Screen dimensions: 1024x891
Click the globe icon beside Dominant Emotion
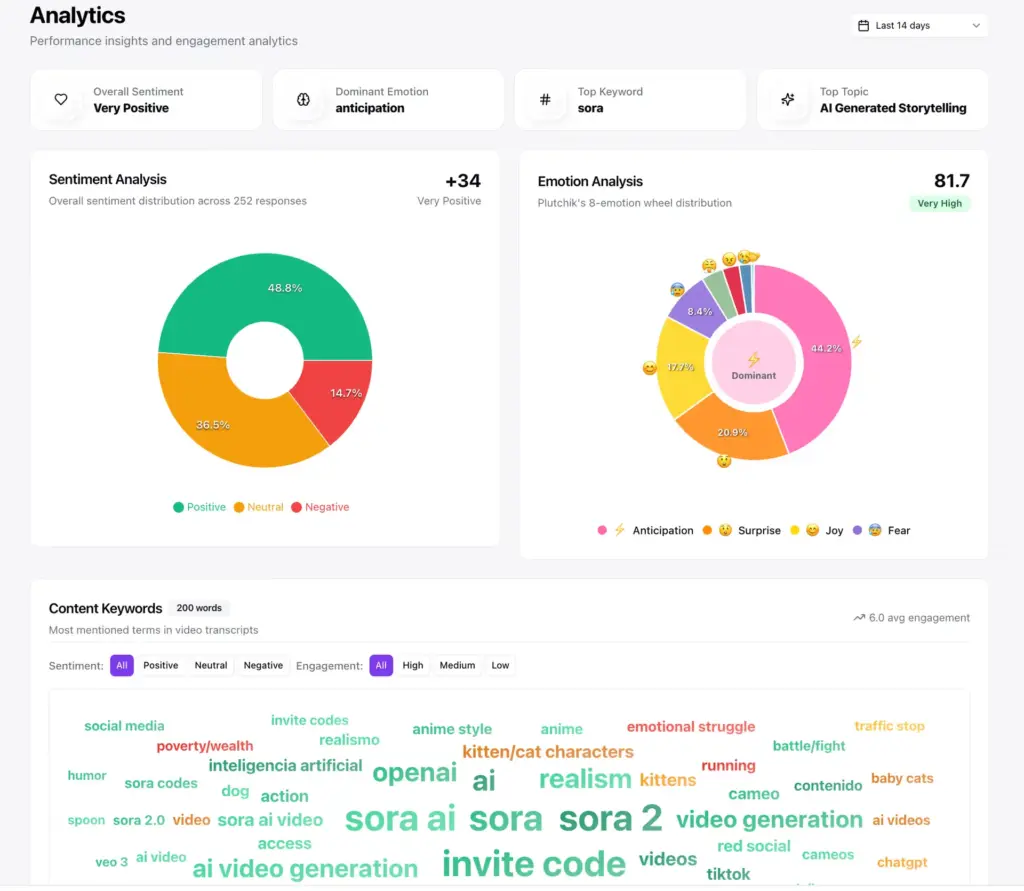304,99
